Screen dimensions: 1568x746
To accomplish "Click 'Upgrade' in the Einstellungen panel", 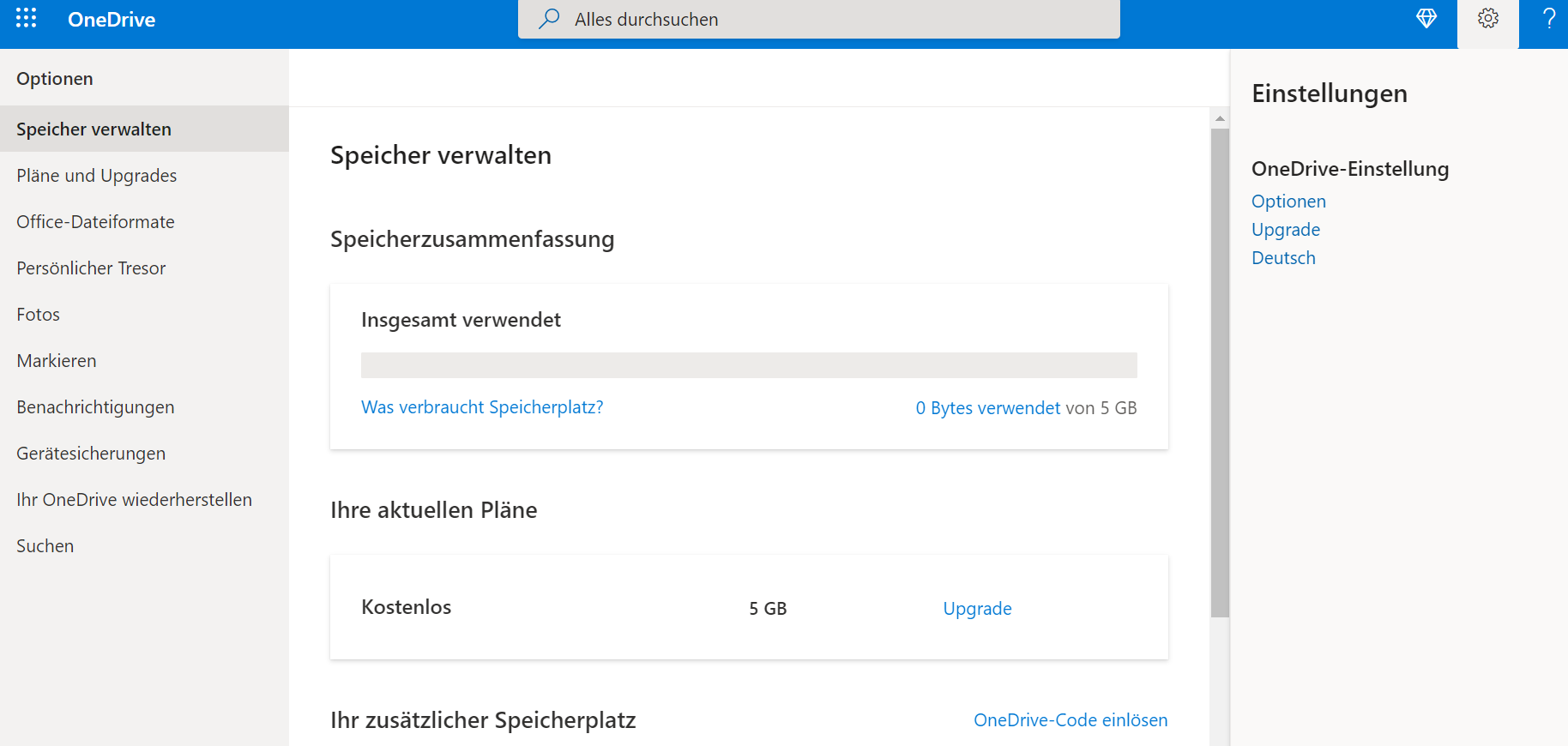I will point(1286,230).
